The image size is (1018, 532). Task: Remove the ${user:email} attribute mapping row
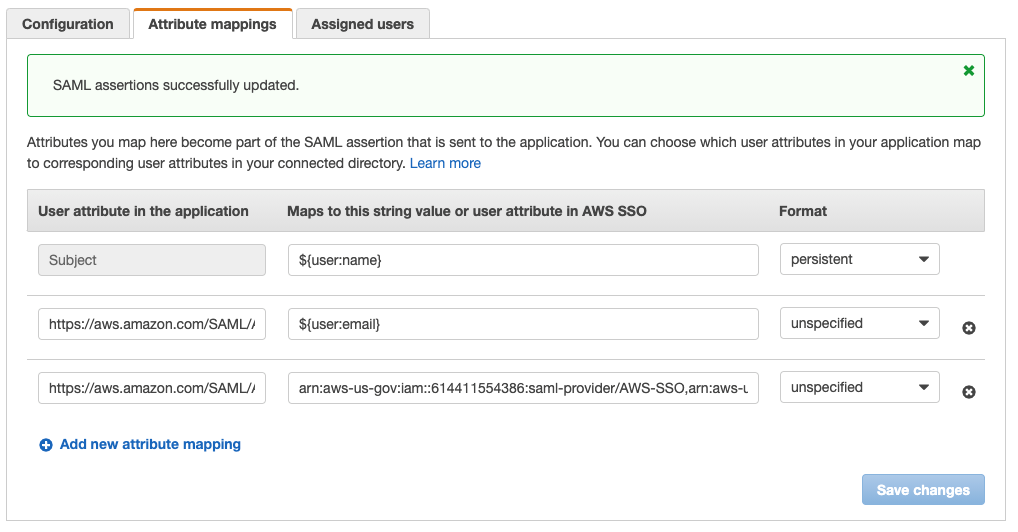[x=968, y=328]
